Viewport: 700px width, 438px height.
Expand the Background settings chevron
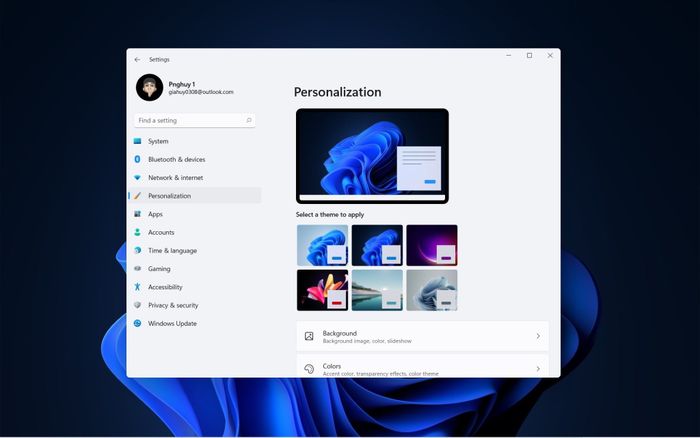point(538,336)
